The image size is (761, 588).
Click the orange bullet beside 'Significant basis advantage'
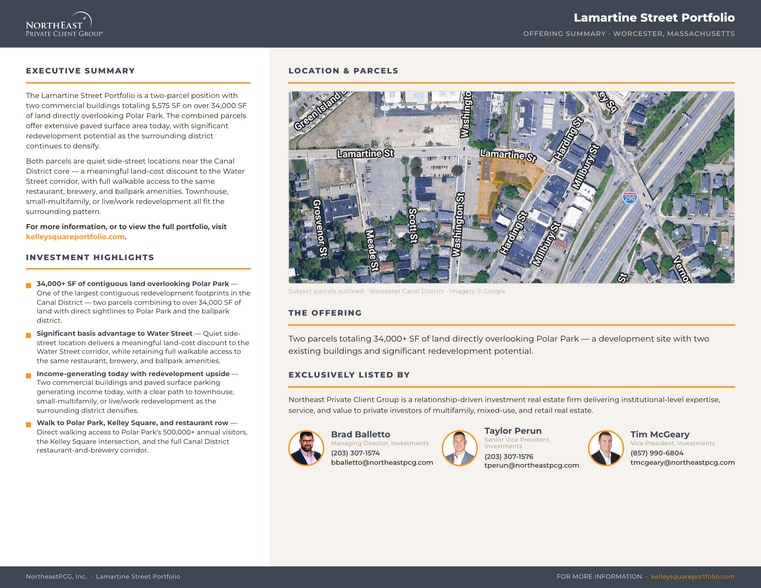29,335
